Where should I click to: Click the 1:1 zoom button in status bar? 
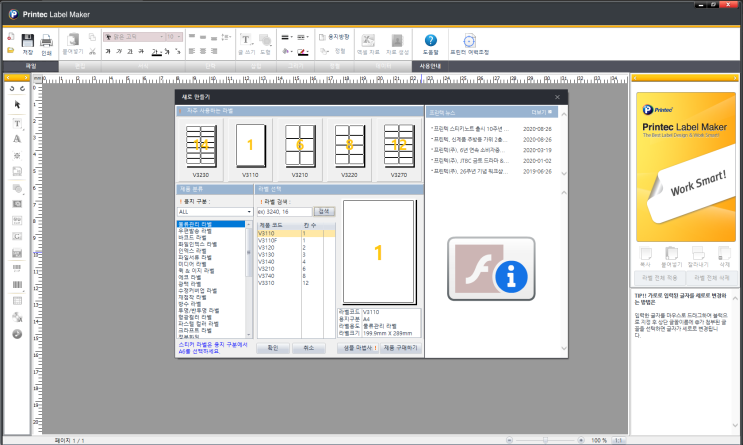coord(618,440)
